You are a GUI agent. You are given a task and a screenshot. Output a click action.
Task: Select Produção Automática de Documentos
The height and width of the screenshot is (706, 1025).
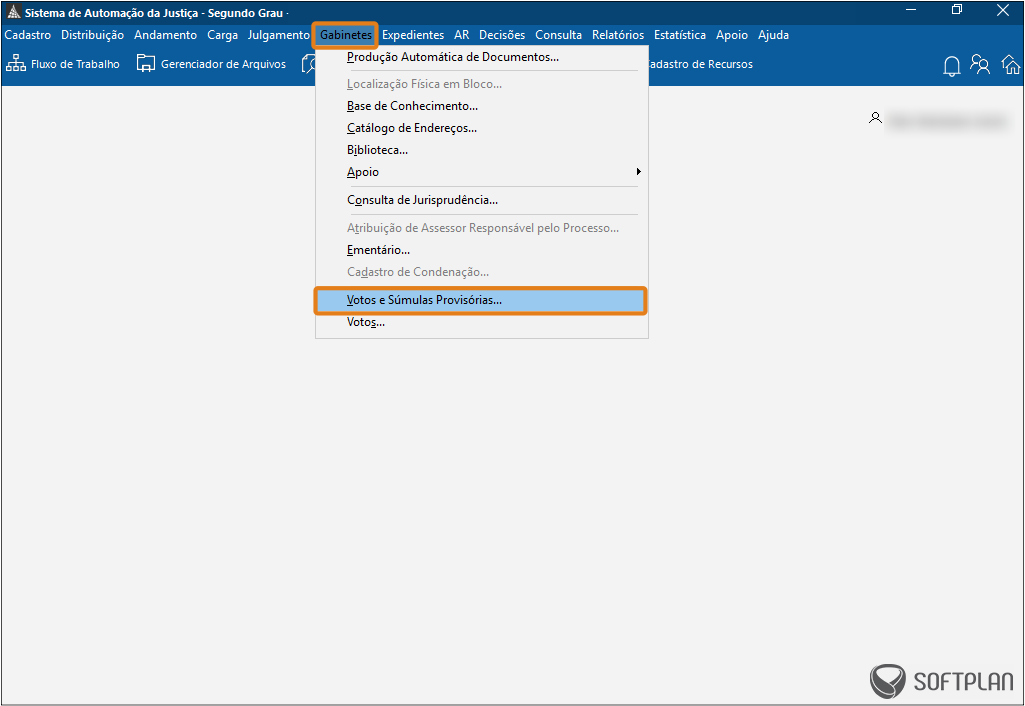point(482,57)
